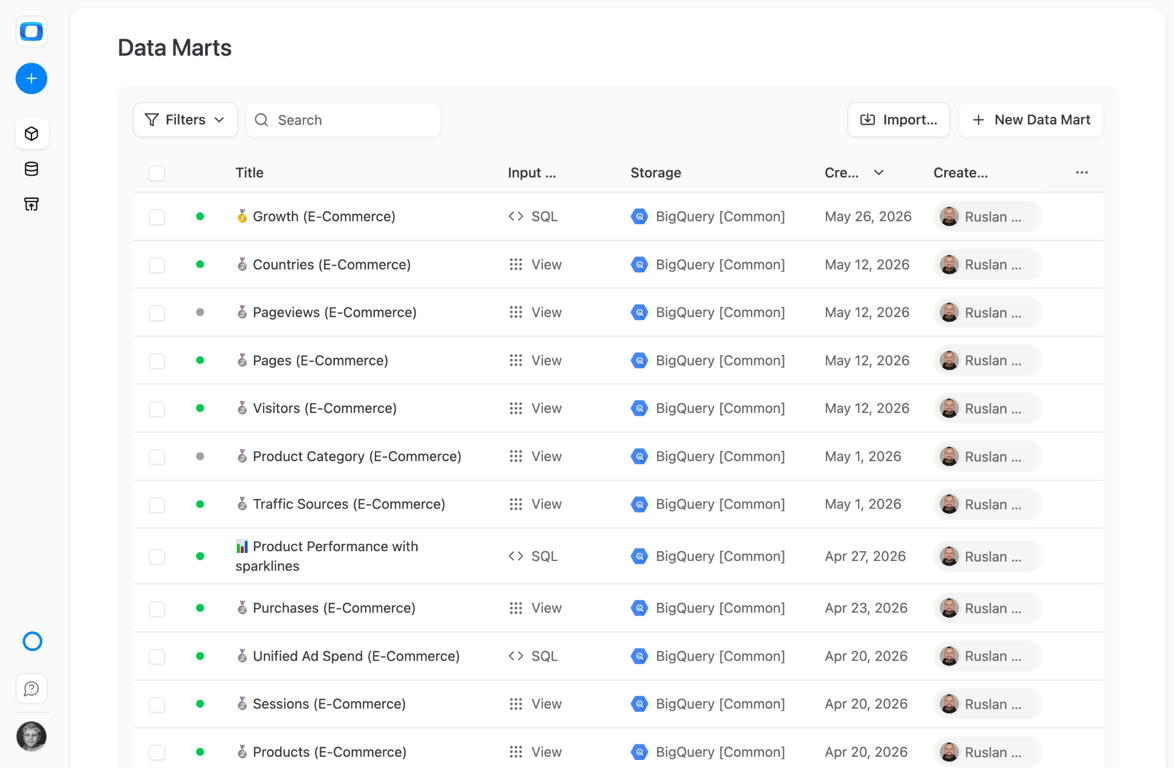Viewport: 1174px width, 768px height.
Task: Click the SQL icon in the Product Performance row
Action: coord(516,556)
